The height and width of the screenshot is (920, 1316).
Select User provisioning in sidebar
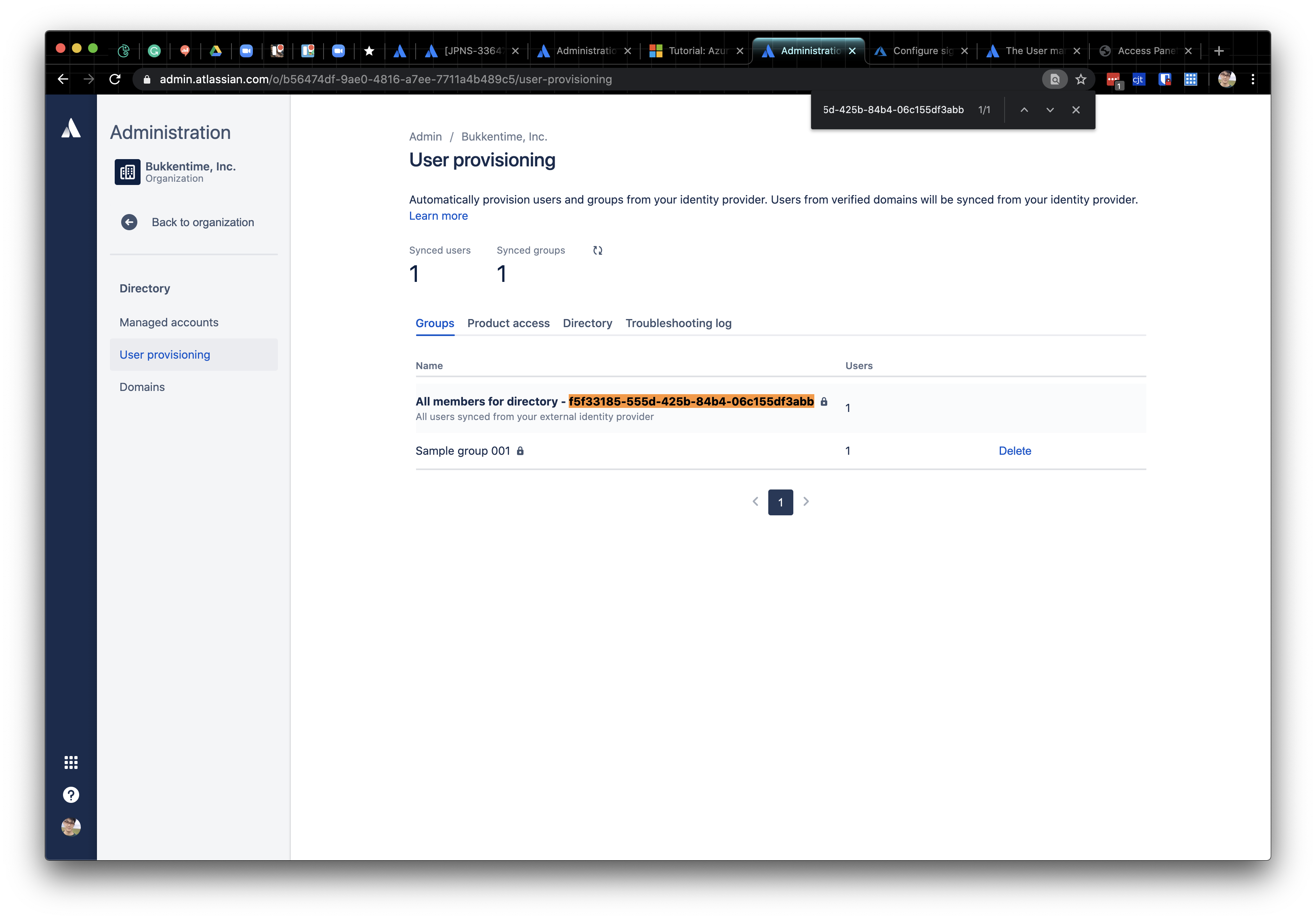coord(194,355)
